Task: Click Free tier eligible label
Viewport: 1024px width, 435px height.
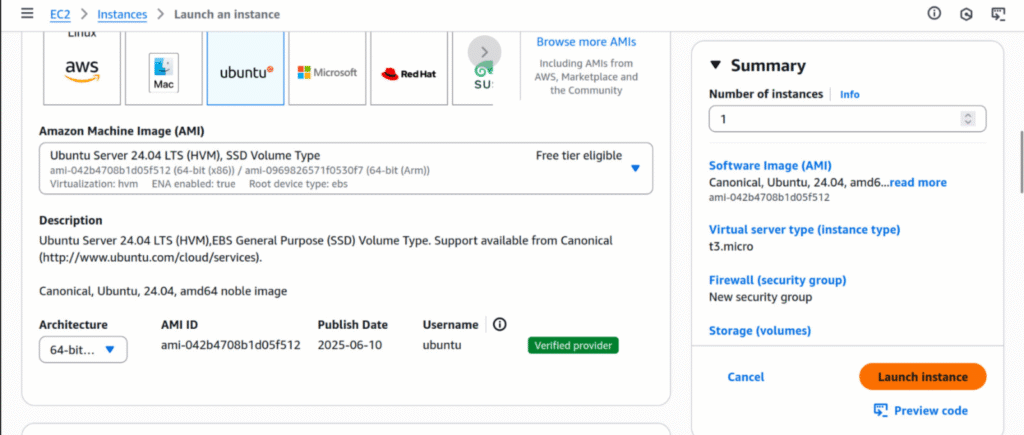Action: pyautogui.click(x=579, y=155)
